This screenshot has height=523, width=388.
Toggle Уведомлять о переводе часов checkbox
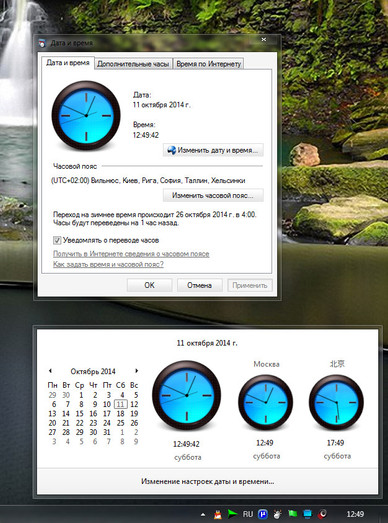[x=57, y=240]
